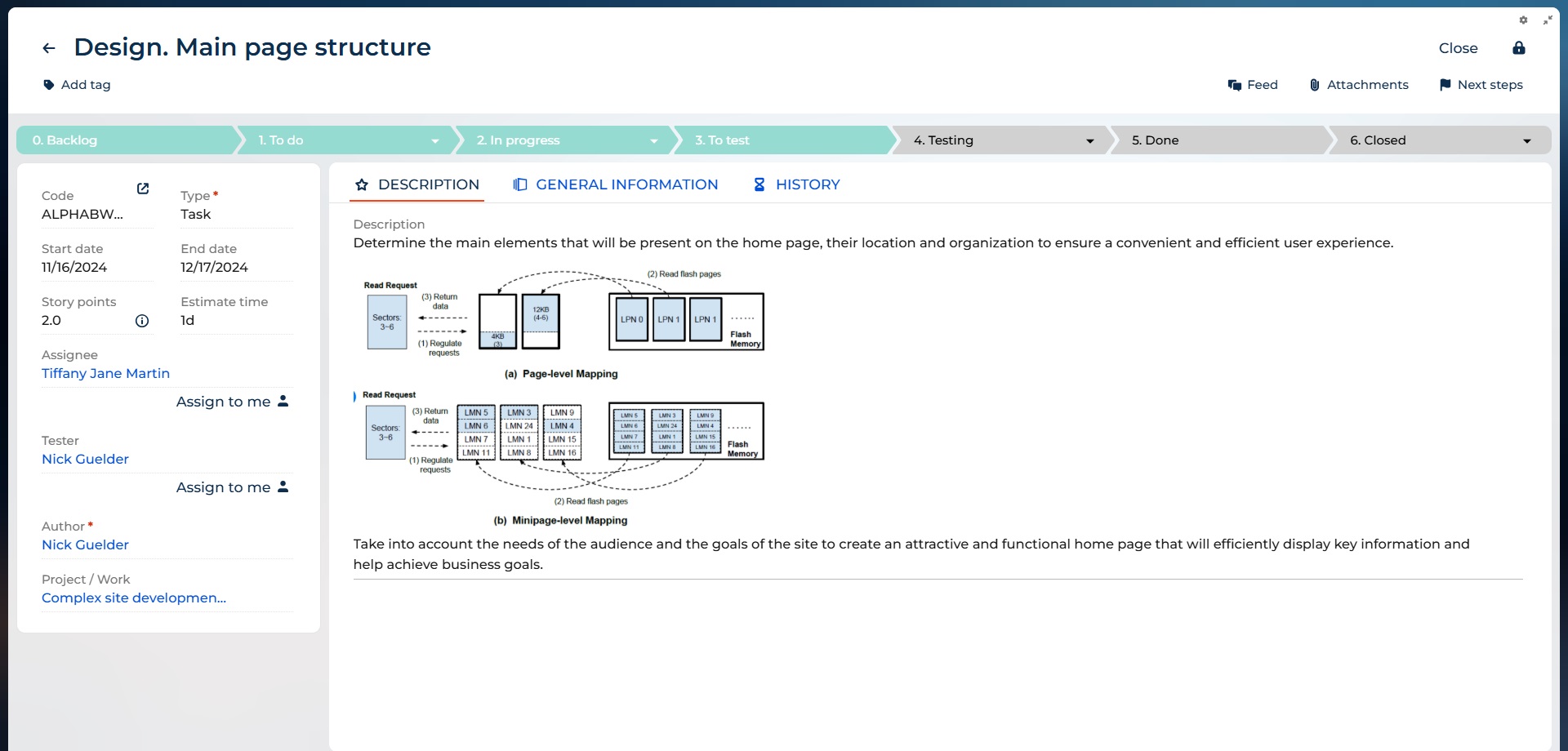Open author Nick Guelder link
This screenshot has height=751, width=1568.
click(86, 544)
